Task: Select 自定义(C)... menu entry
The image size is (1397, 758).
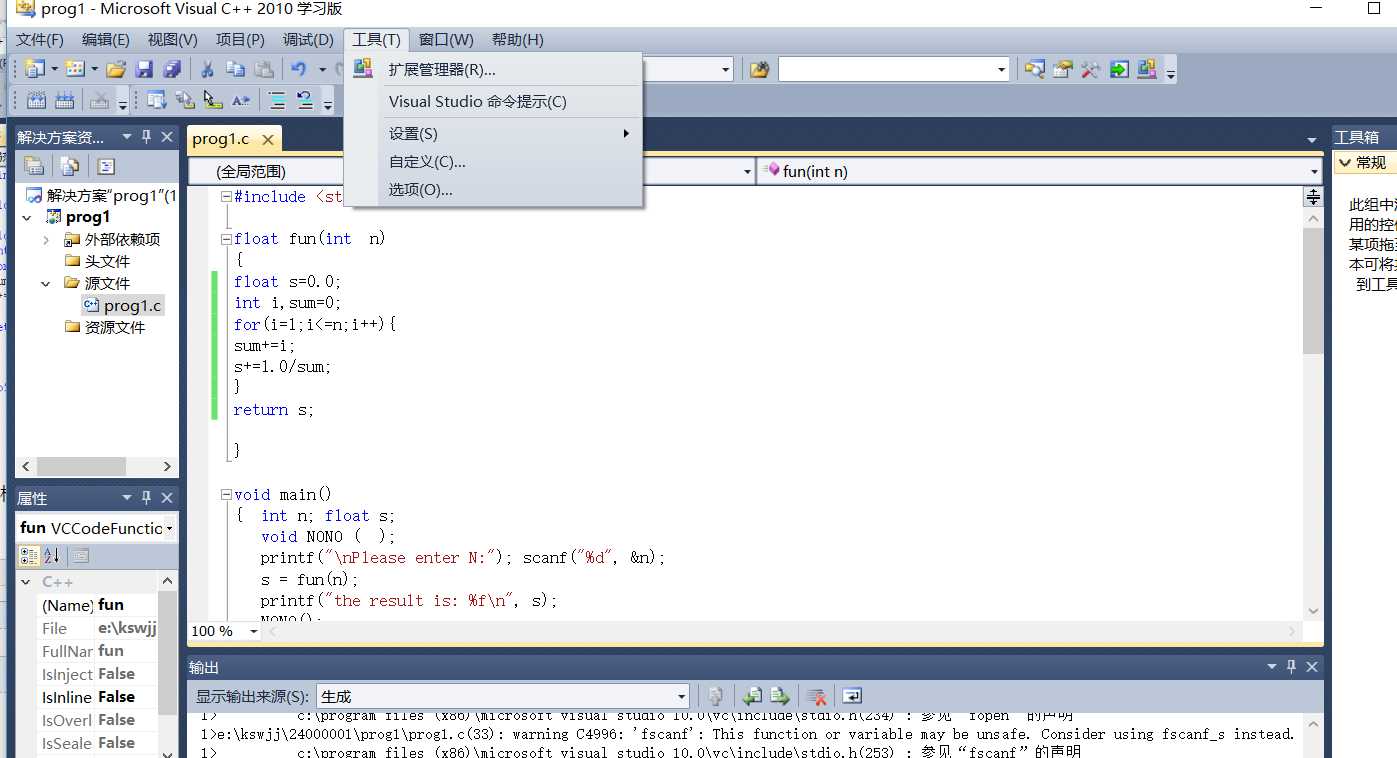Action: [492, 162]
